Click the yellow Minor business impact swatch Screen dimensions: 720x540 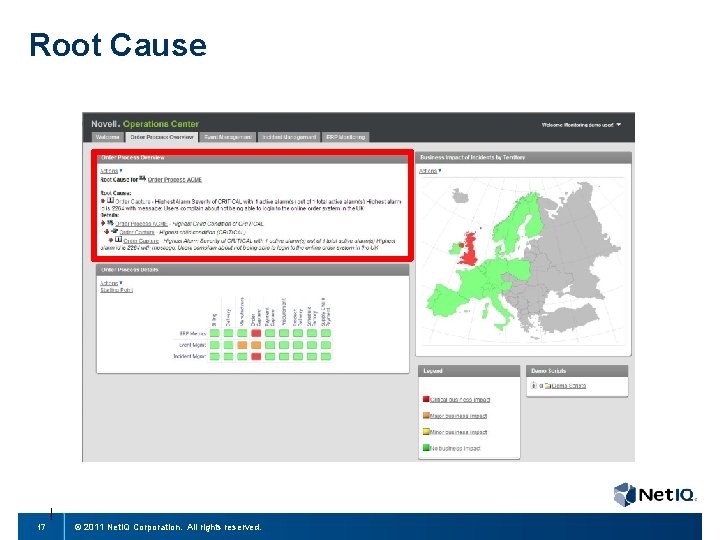tap(426, 432)
